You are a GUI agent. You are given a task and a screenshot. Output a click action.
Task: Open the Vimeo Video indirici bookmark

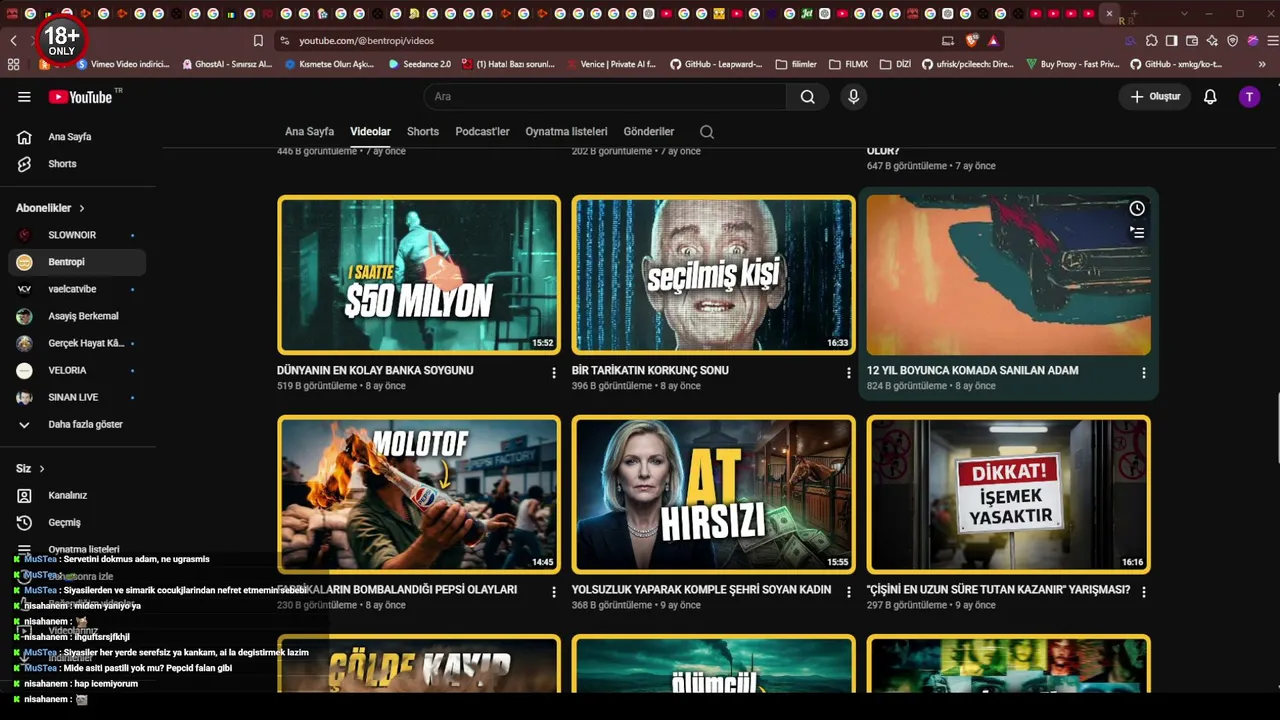[x=122, y=64]
